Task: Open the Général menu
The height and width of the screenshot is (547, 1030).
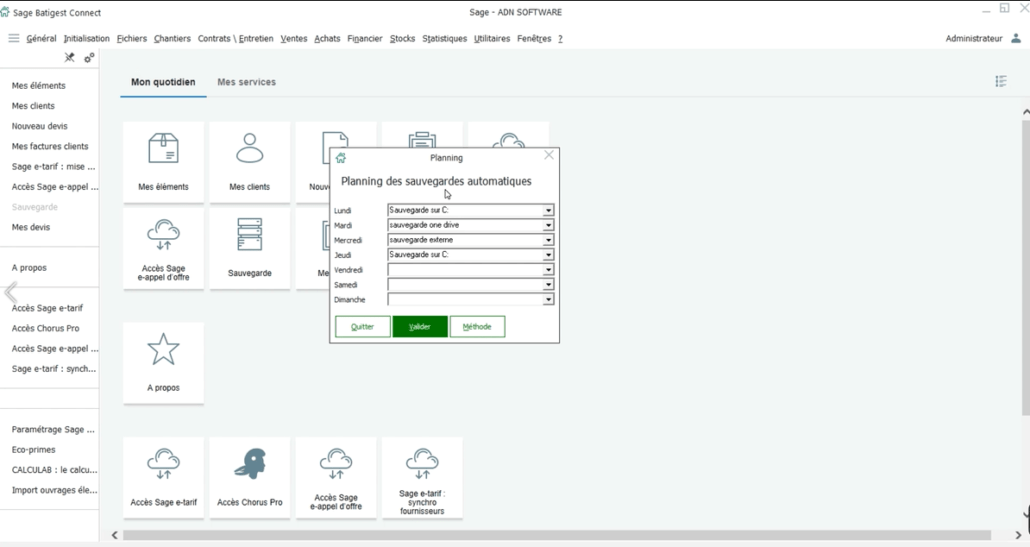Action: 41,39
